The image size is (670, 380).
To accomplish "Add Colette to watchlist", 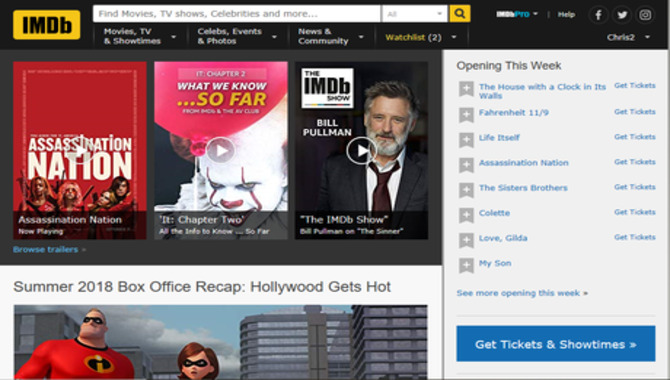I will tap(466, 215).
